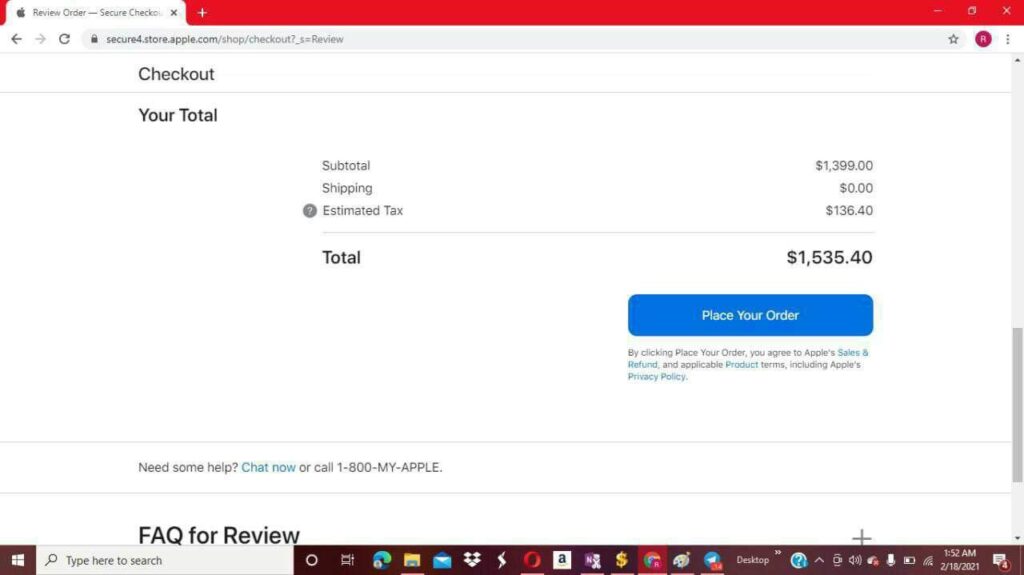Open Opera browser from taskbar
The image size is (1024, 575).
click(x=532, y=560)
